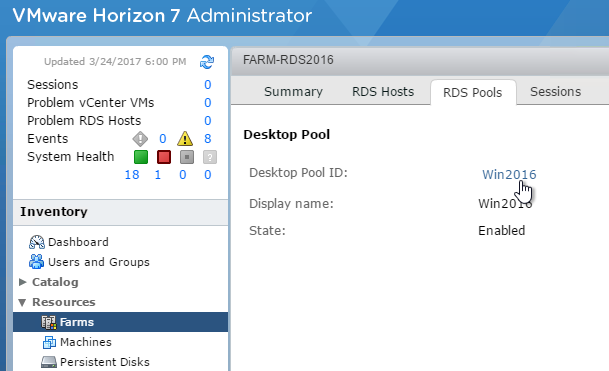Switch to the RDS Hosts tab
Image resolution: width=609 pixels, height=371 pixels.
click(x=383, y=92)
